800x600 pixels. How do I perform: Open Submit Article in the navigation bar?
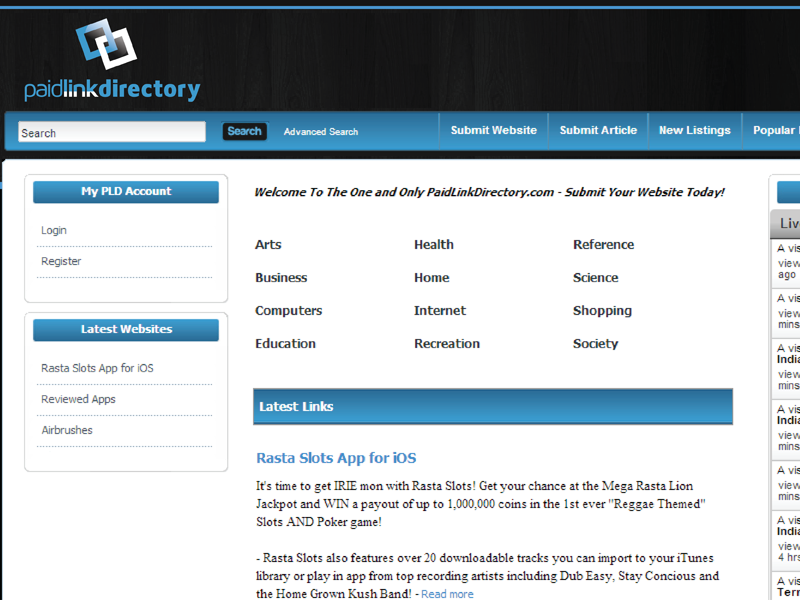[598, 131]
